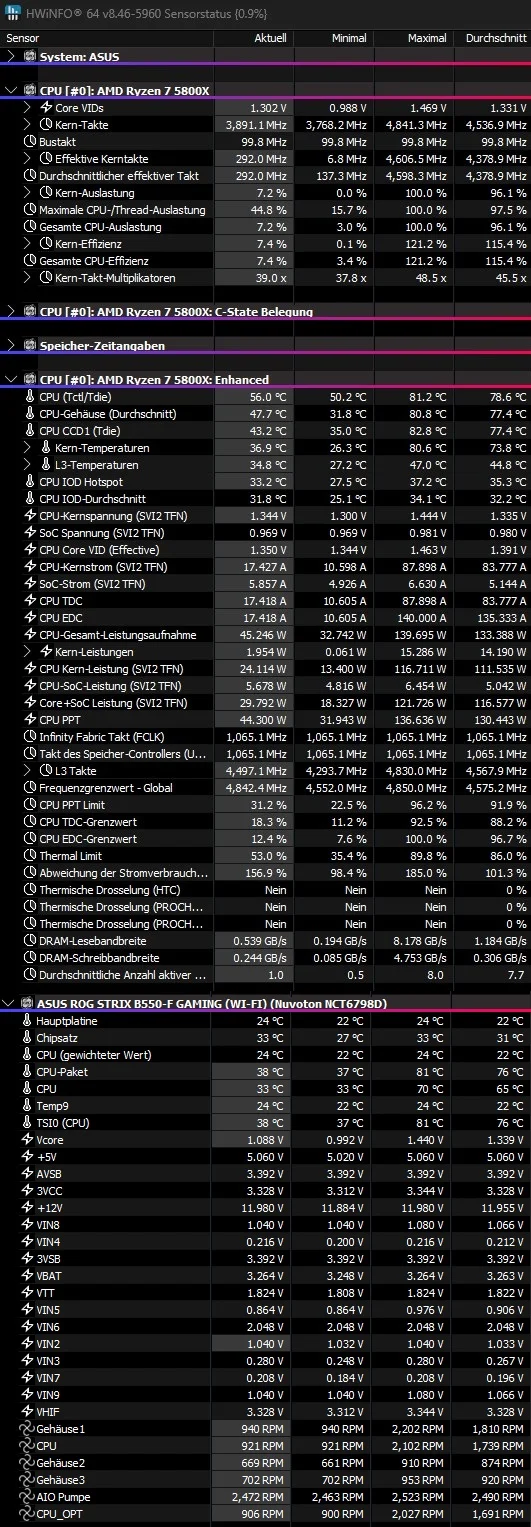Click lightning icon of SoC Spannung (SVI2 TFN)
531x1527 pixels.
pyautogui.click(x=29, y=533)
